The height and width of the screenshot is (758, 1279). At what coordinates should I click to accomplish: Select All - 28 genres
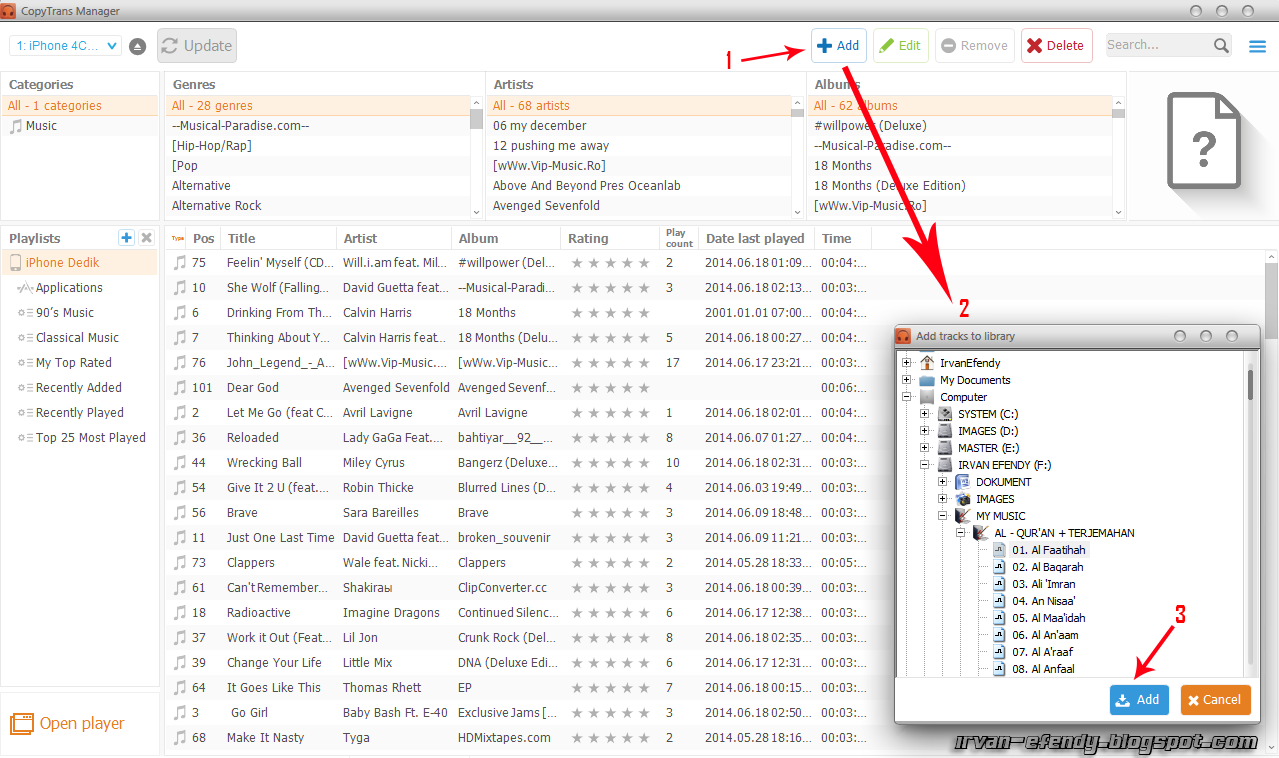click(317, 106)
